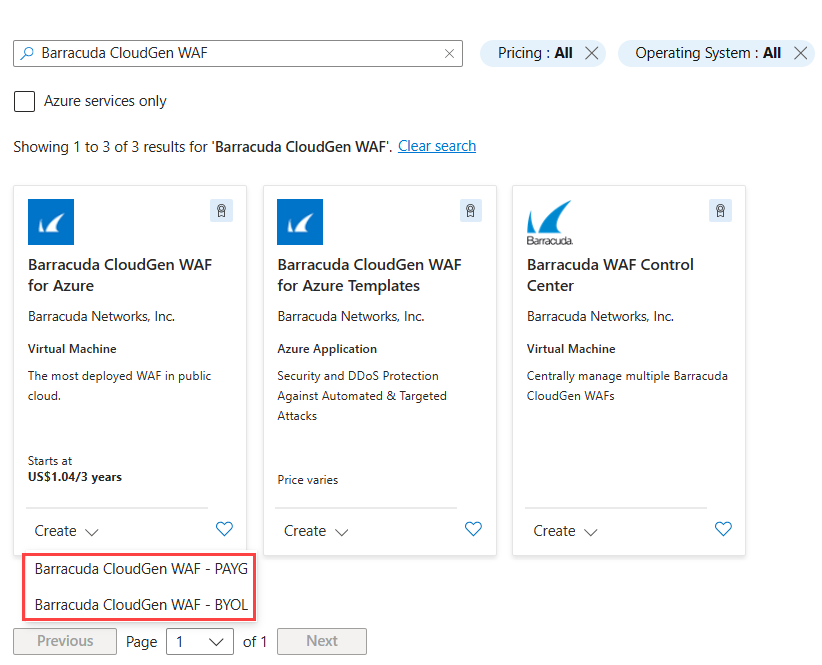822x665 pixels.
Task: Click inside the Barracuda CloudGen WAF search field
Action: pyautogui.click(x=238, y=53)
